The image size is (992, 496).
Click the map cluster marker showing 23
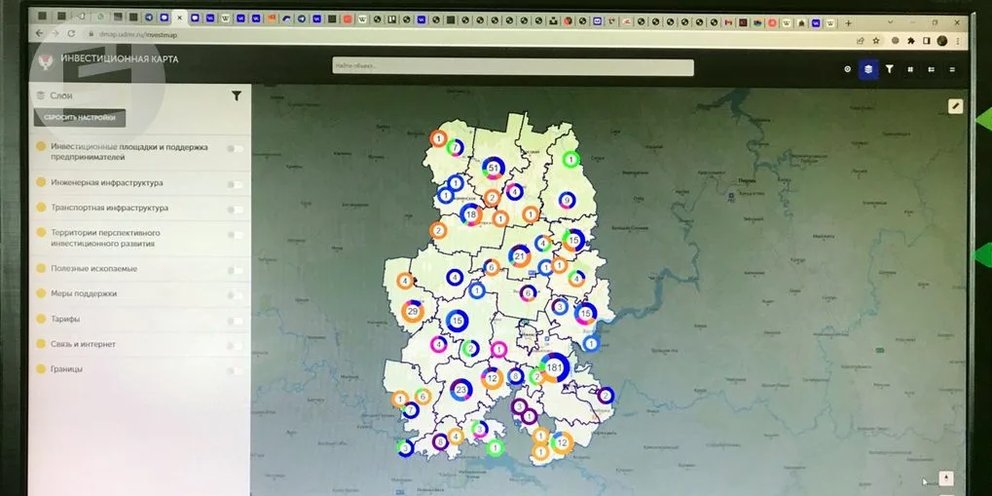[x=461, y=390]
